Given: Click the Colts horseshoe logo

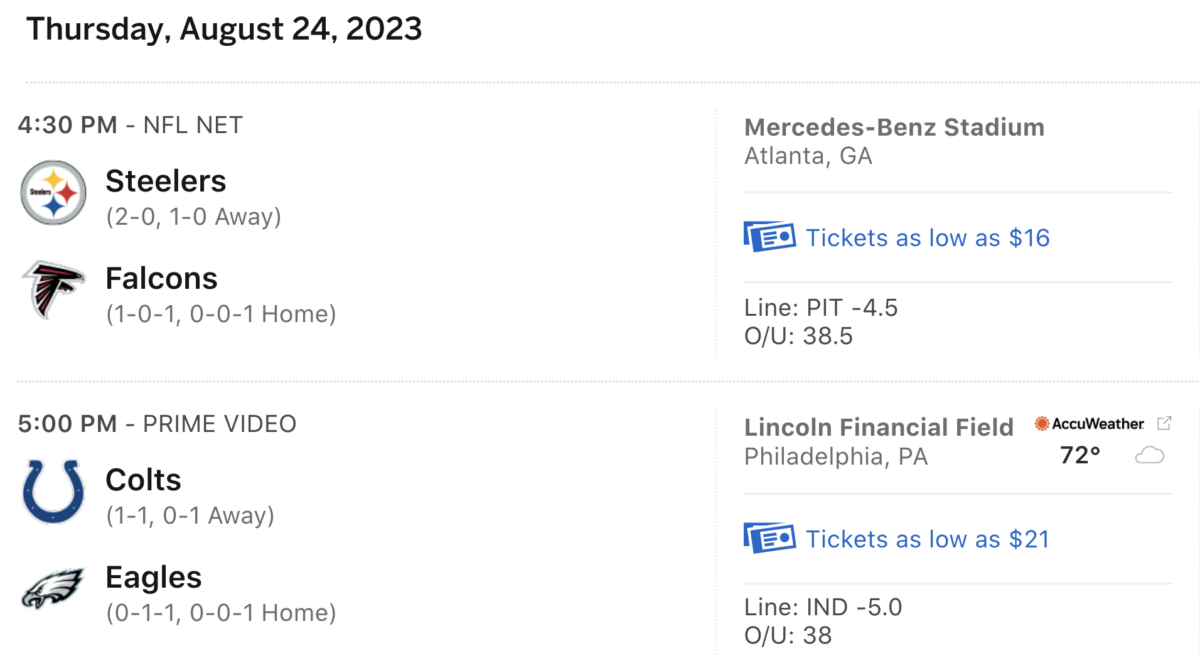Looking at the screenshot, I should (53, 492).
